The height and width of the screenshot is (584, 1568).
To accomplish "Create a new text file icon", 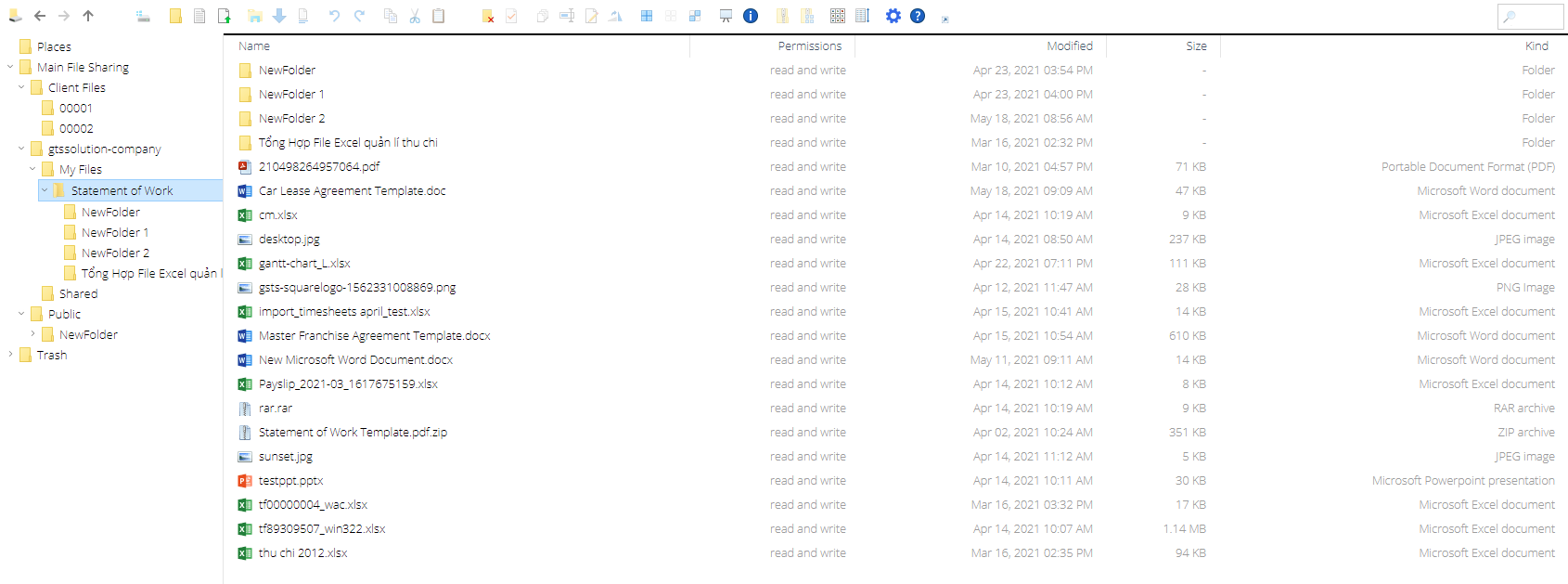I will [x=199, y=16].
